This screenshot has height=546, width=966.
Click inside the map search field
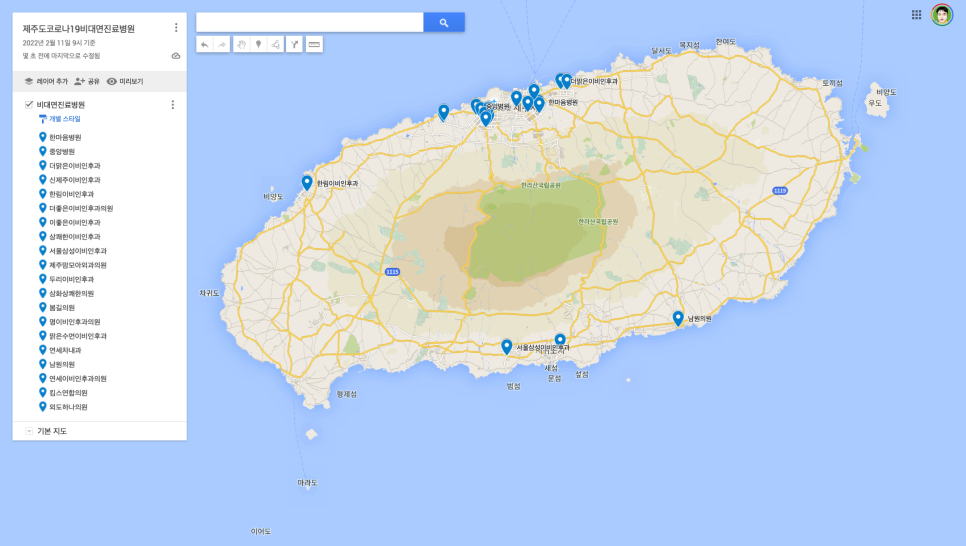click(x=310, y=22)
